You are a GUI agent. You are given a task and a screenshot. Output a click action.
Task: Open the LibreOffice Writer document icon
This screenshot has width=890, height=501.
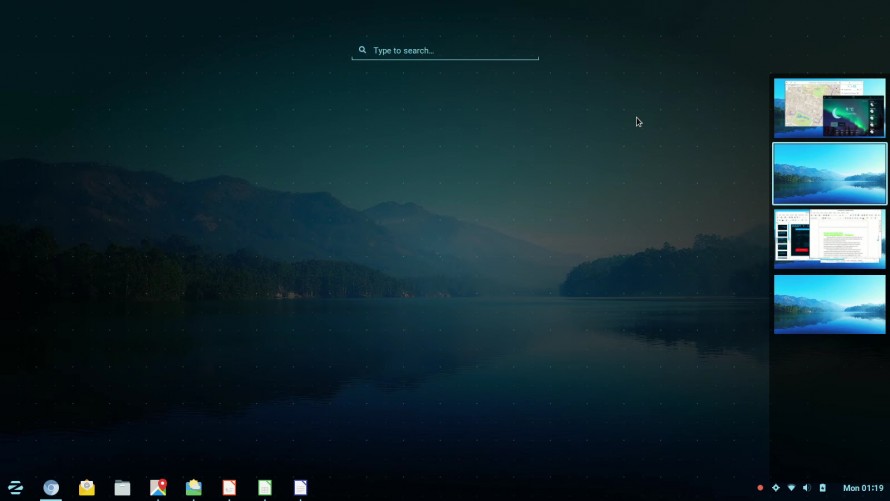tap(300, 488)
